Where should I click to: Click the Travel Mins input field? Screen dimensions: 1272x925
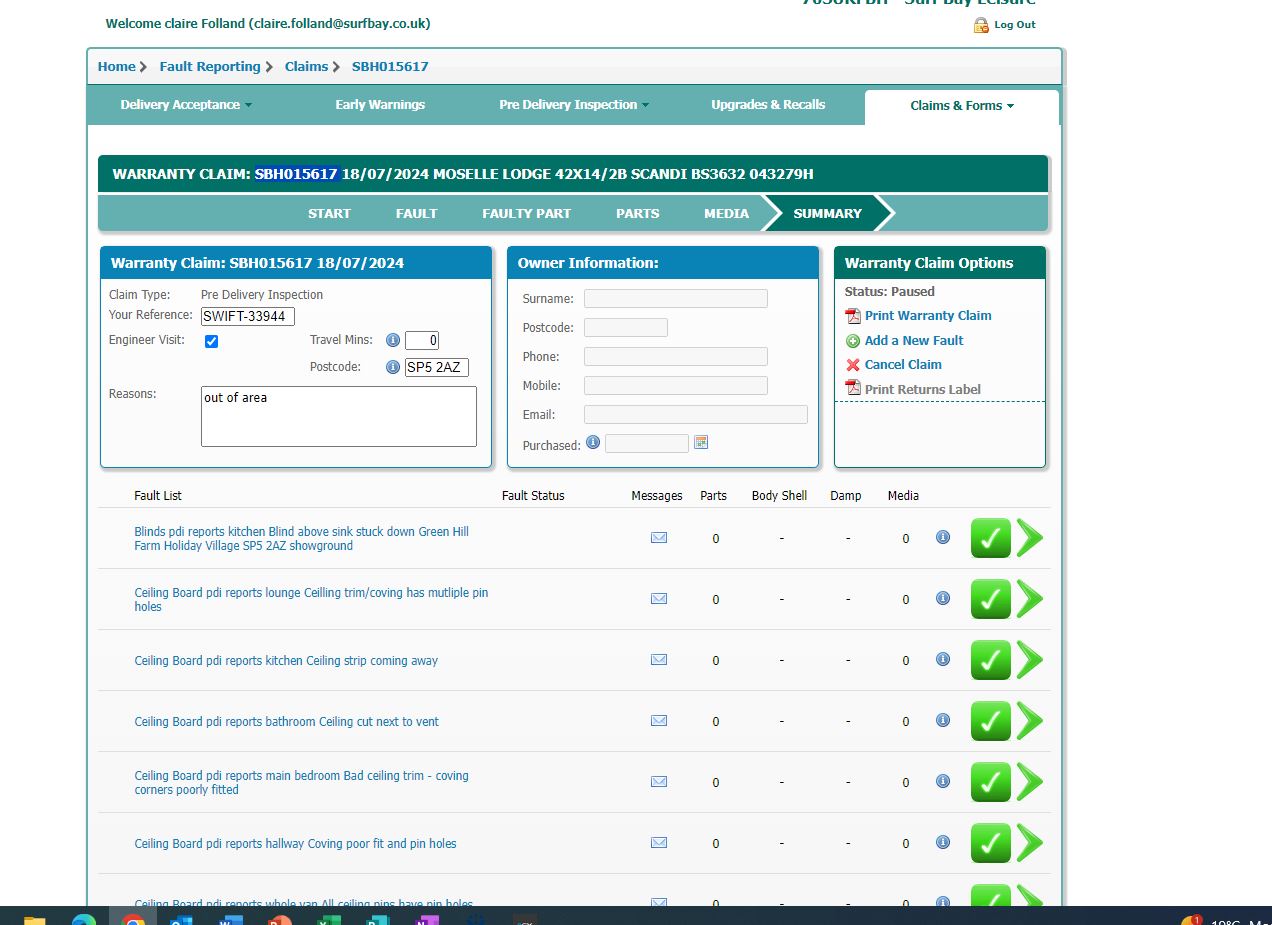pyautogui.click(x=422, y=341)
